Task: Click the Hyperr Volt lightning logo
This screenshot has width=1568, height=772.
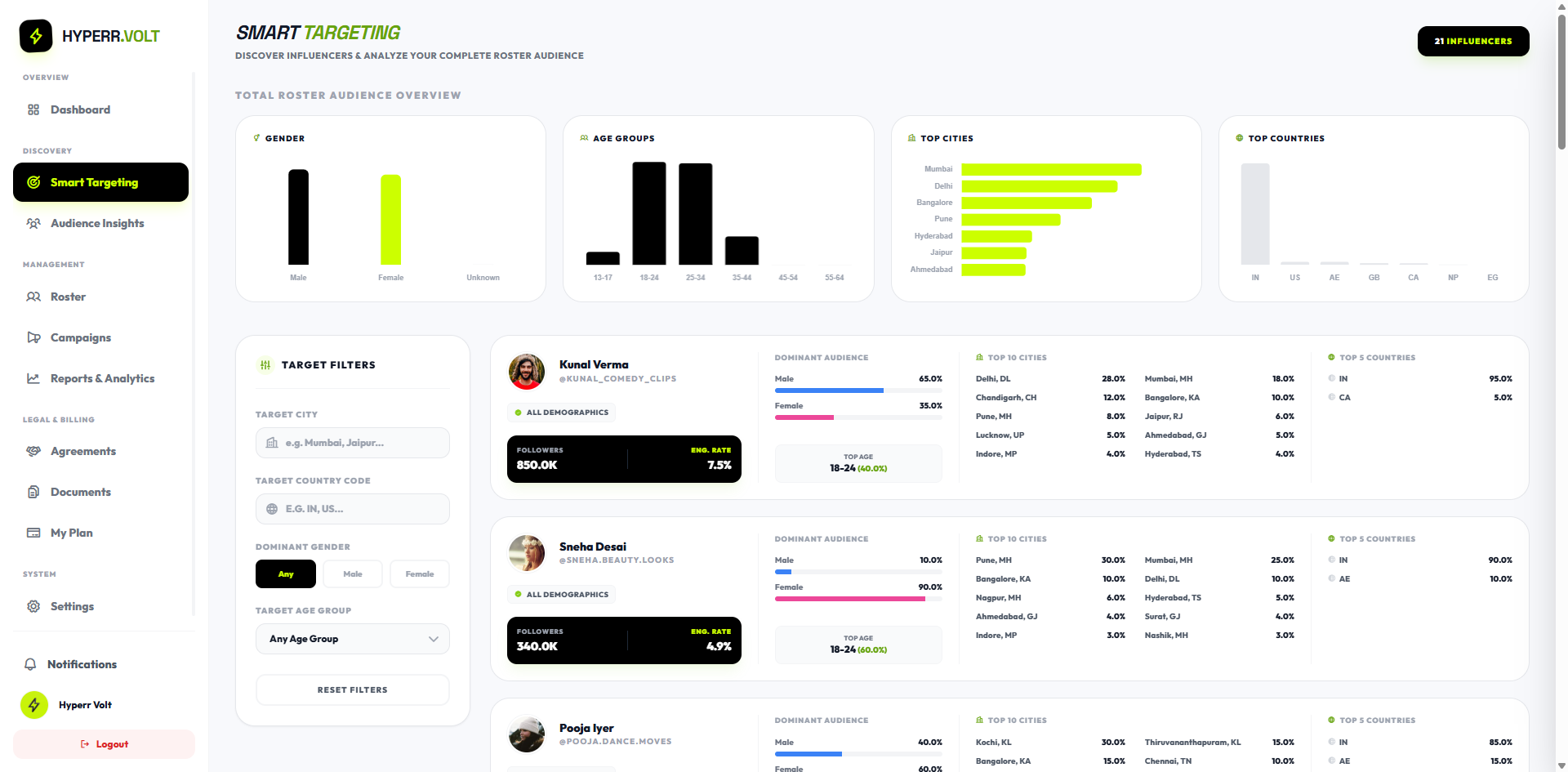Action: 34,705
